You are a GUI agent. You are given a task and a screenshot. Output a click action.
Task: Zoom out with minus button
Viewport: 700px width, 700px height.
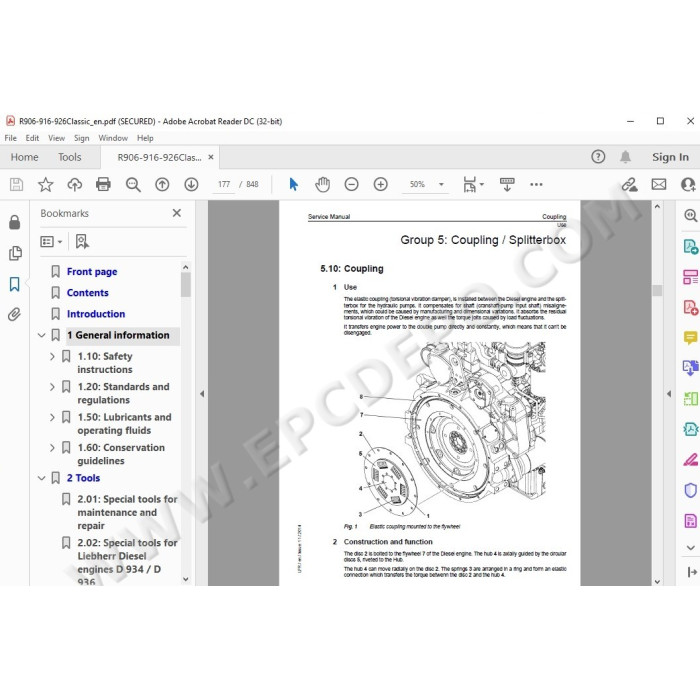[351, 184]
